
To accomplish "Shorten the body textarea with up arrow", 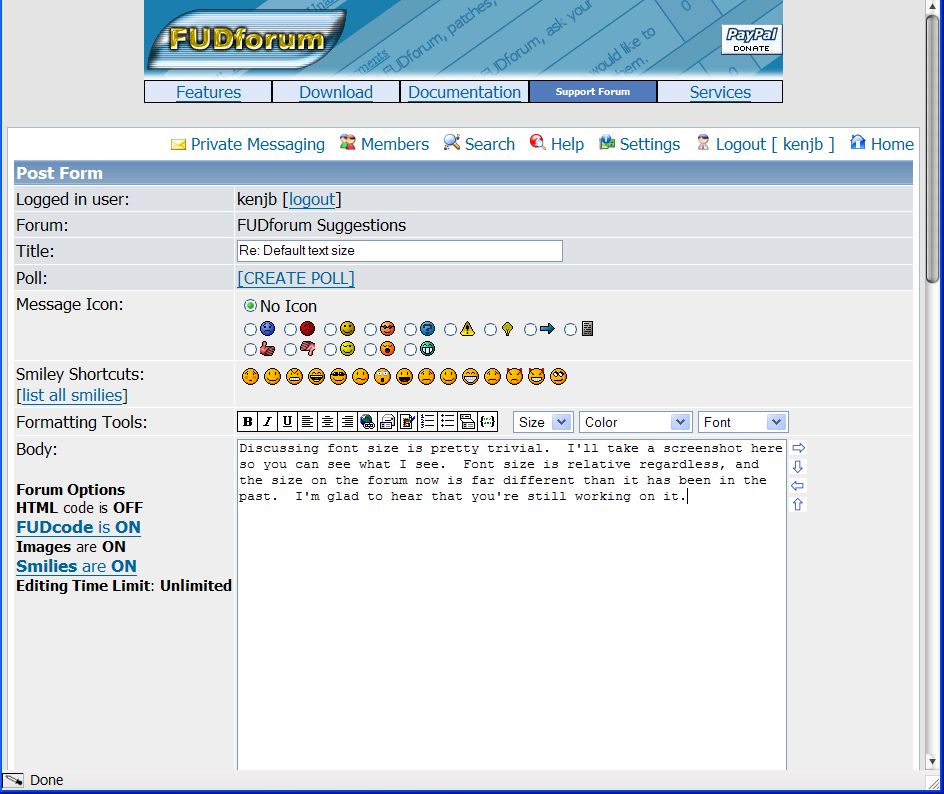I will [x=798, y=504].
